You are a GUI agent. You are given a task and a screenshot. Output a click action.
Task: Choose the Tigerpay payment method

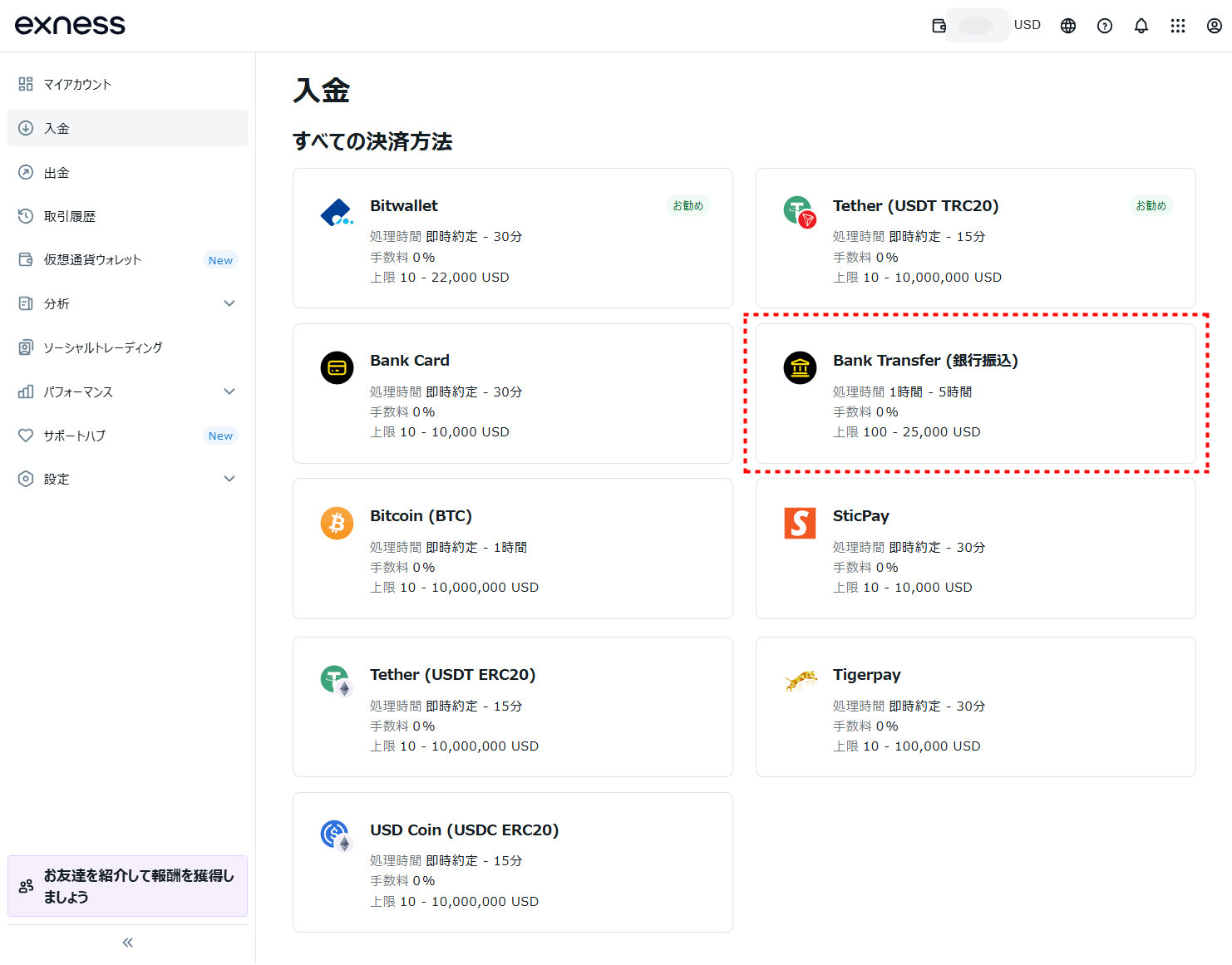point(976,707)
